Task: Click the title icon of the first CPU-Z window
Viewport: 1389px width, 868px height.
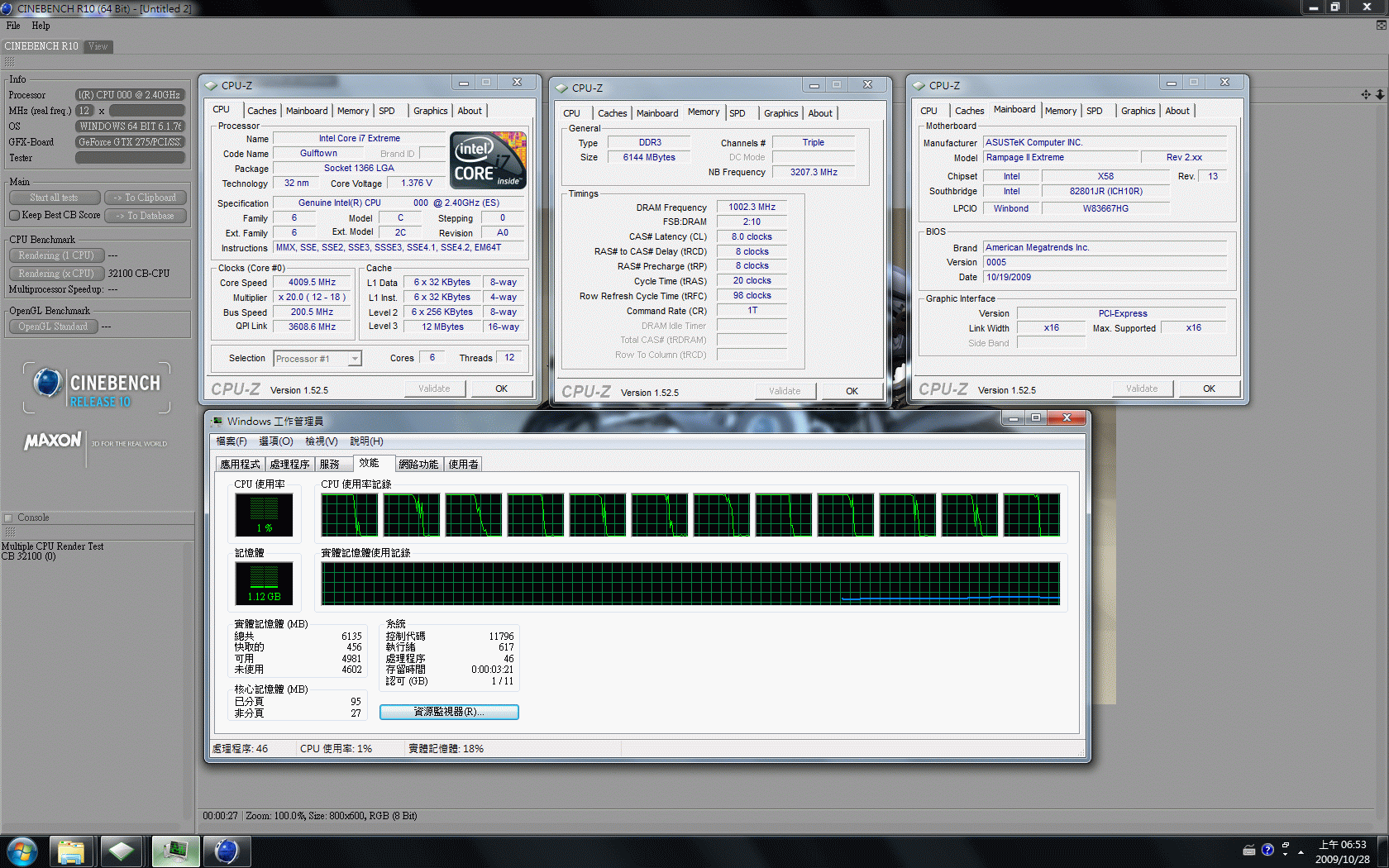Action: [212, 85]
